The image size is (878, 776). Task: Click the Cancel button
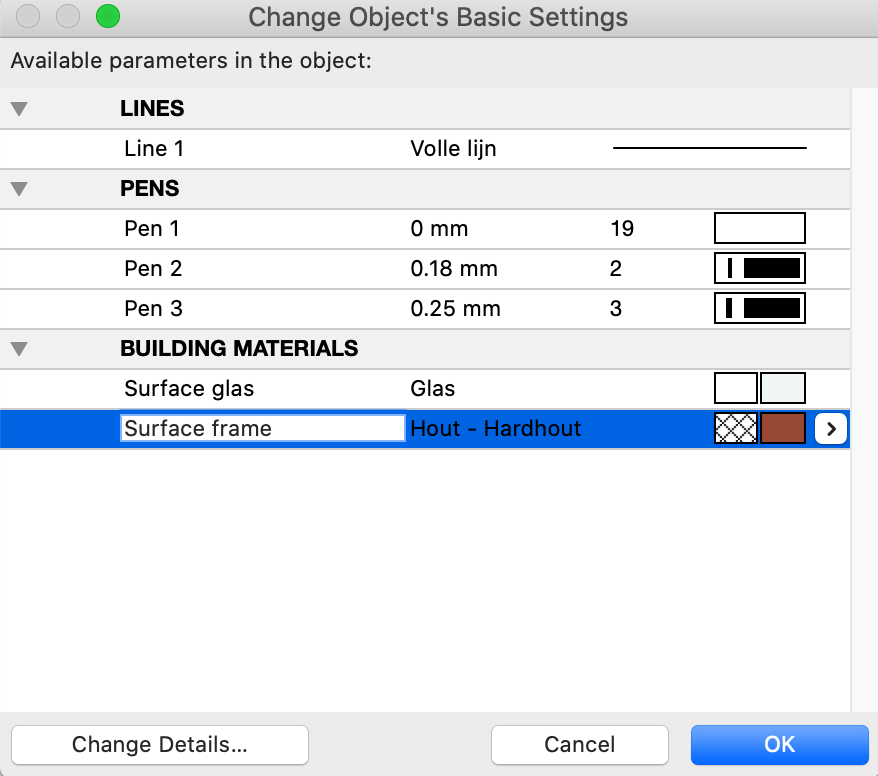(580, 745)
